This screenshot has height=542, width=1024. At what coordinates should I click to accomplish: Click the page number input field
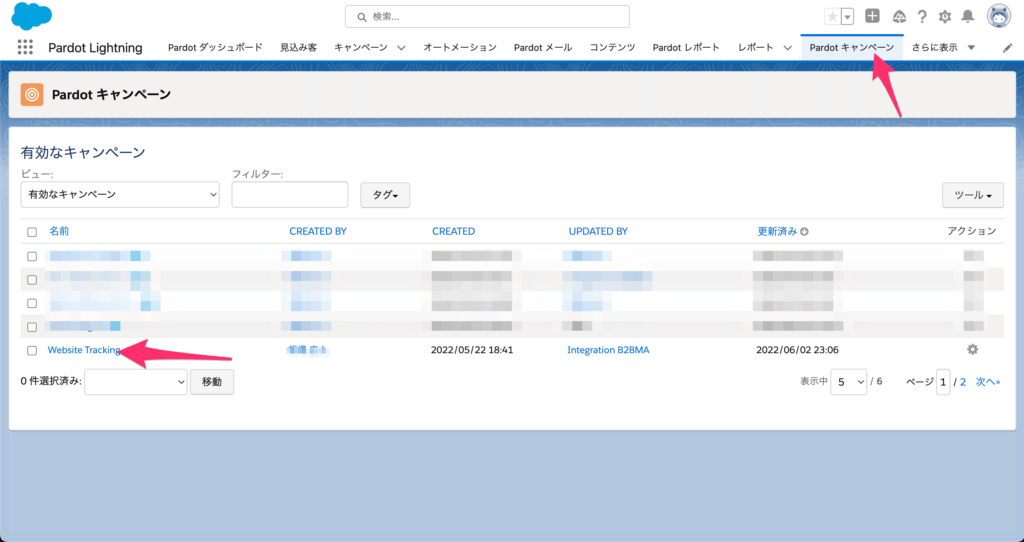[943, 382]
